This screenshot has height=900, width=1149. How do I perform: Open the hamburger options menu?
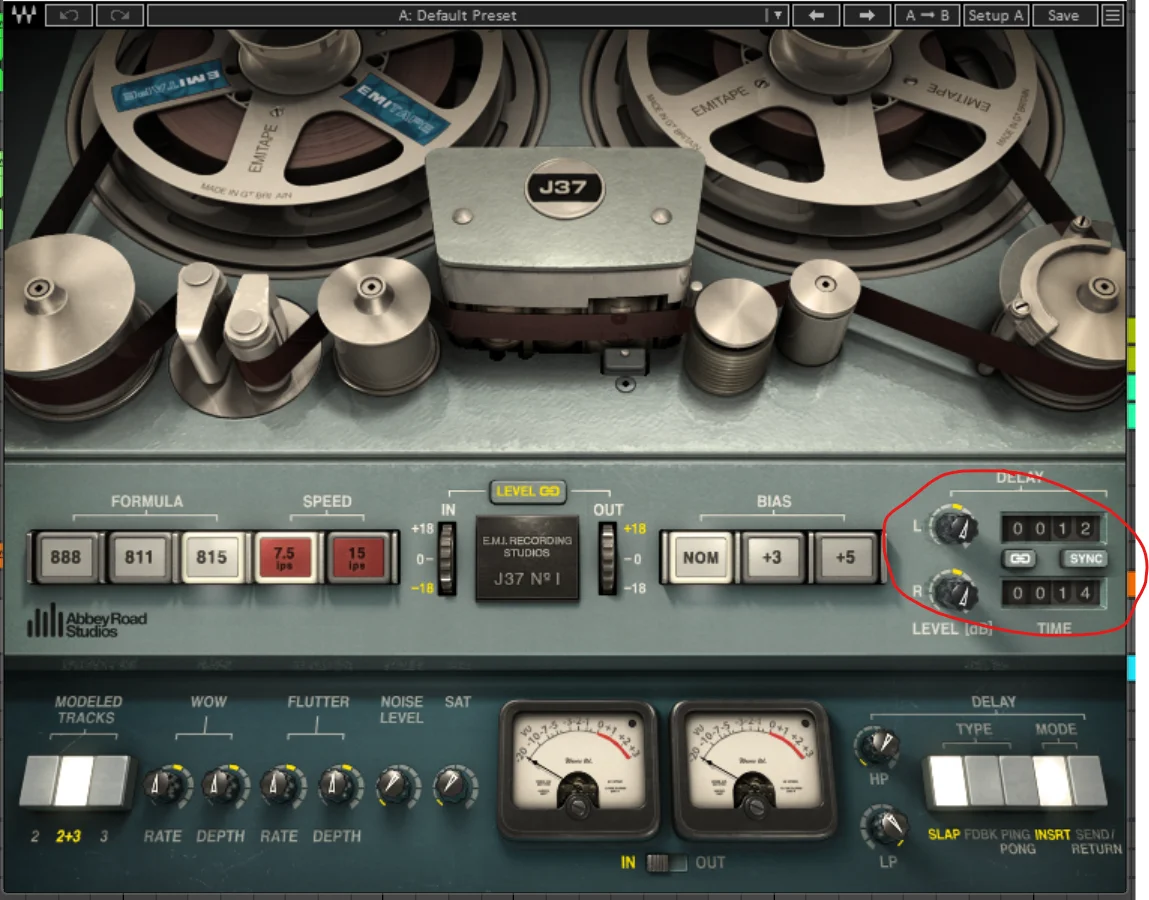point(1112,15)
